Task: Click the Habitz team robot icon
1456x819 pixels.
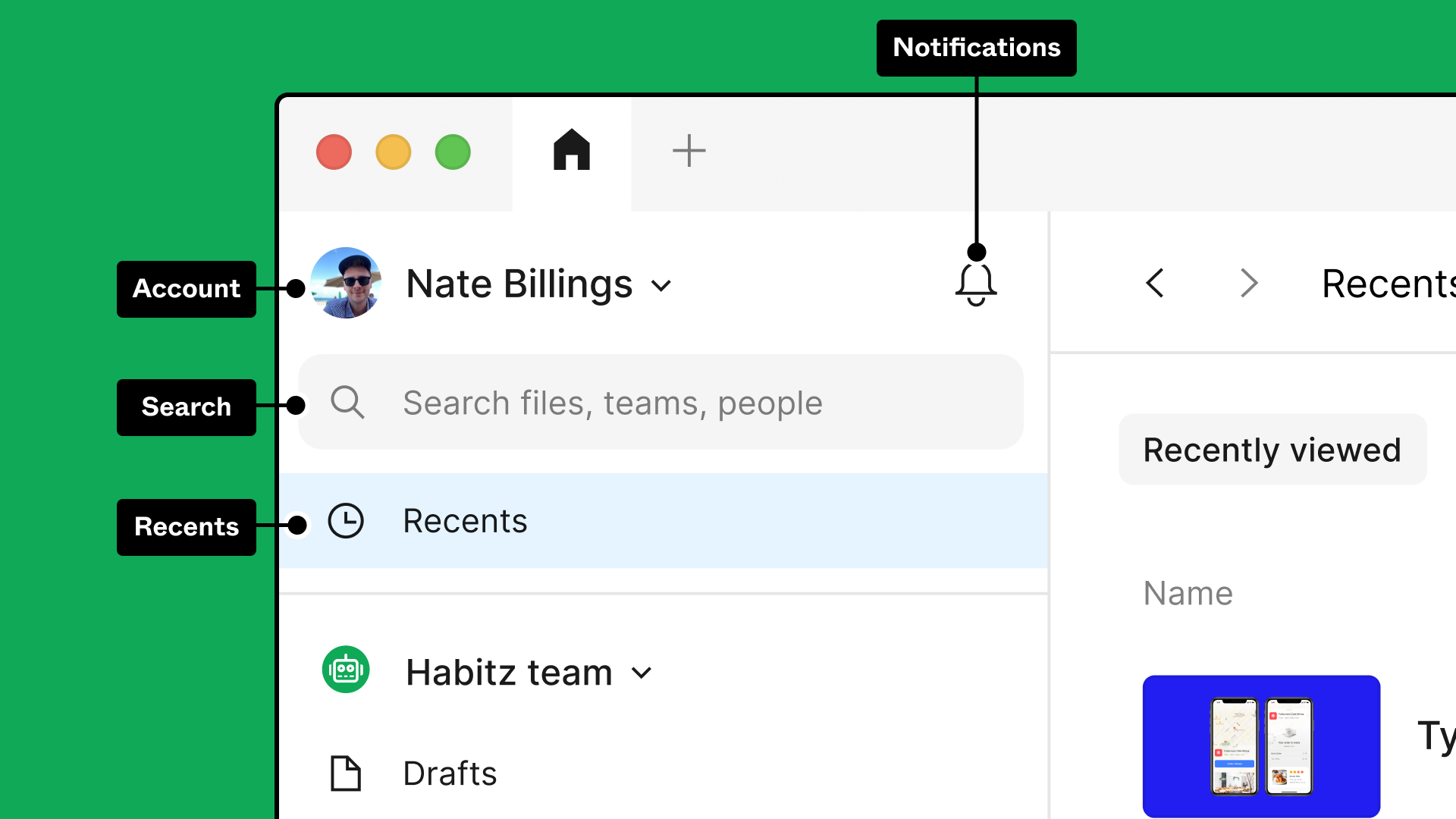Action: click(x=346, y=672)
